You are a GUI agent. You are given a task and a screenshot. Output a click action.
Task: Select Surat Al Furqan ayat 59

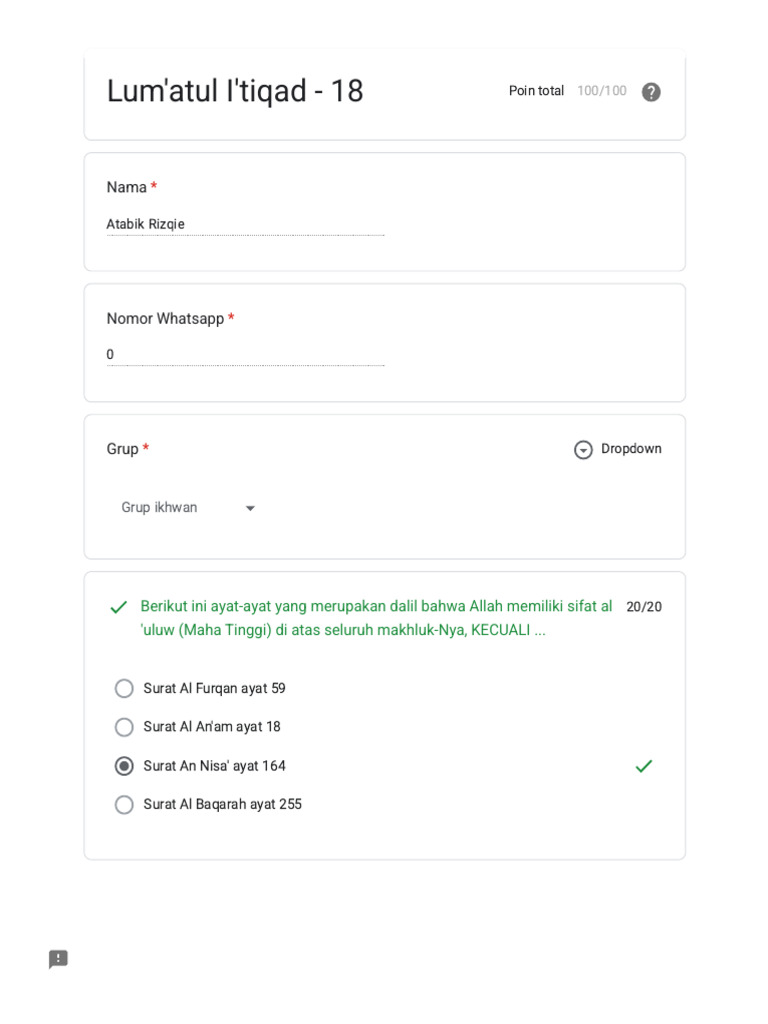(x=124, y=688)
